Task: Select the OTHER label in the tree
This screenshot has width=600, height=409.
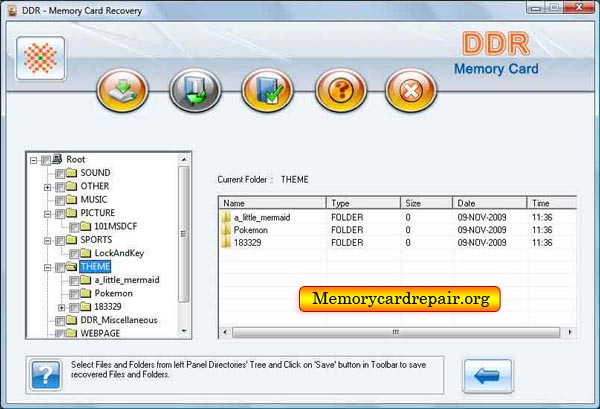Action: (95, 186)
